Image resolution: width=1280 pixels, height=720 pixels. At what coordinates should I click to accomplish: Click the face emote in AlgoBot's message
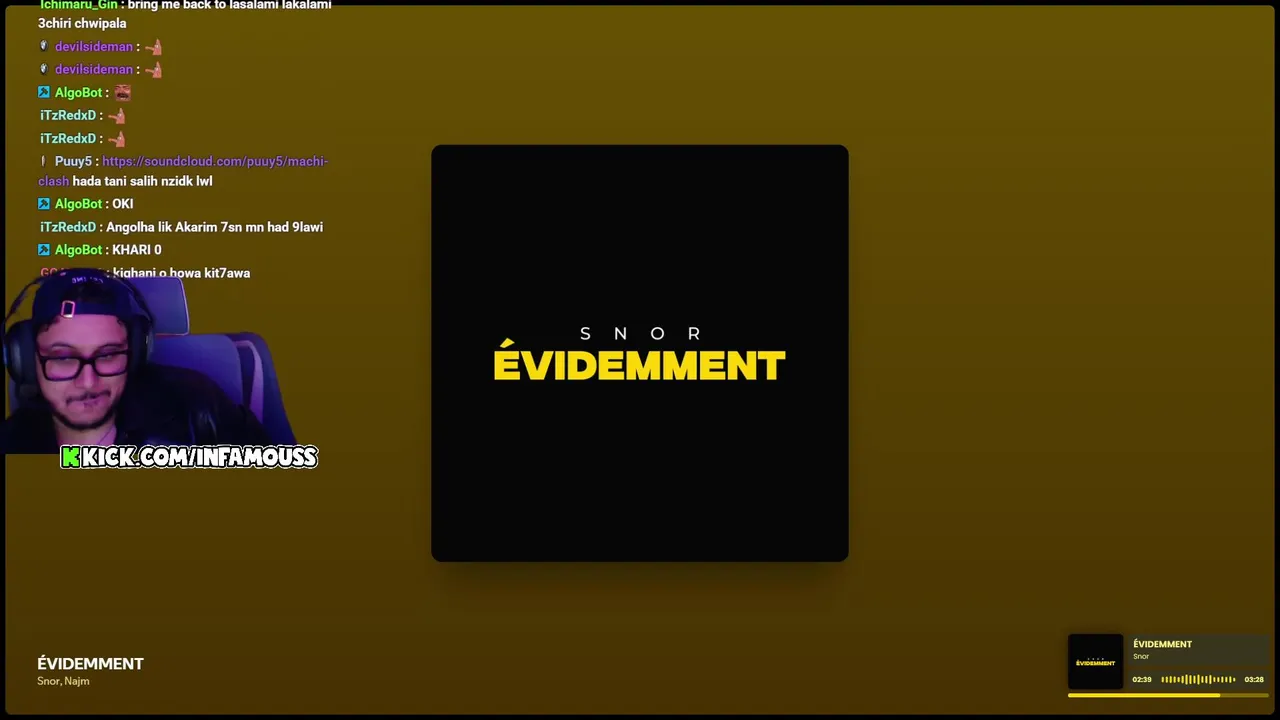coord(122,93)
